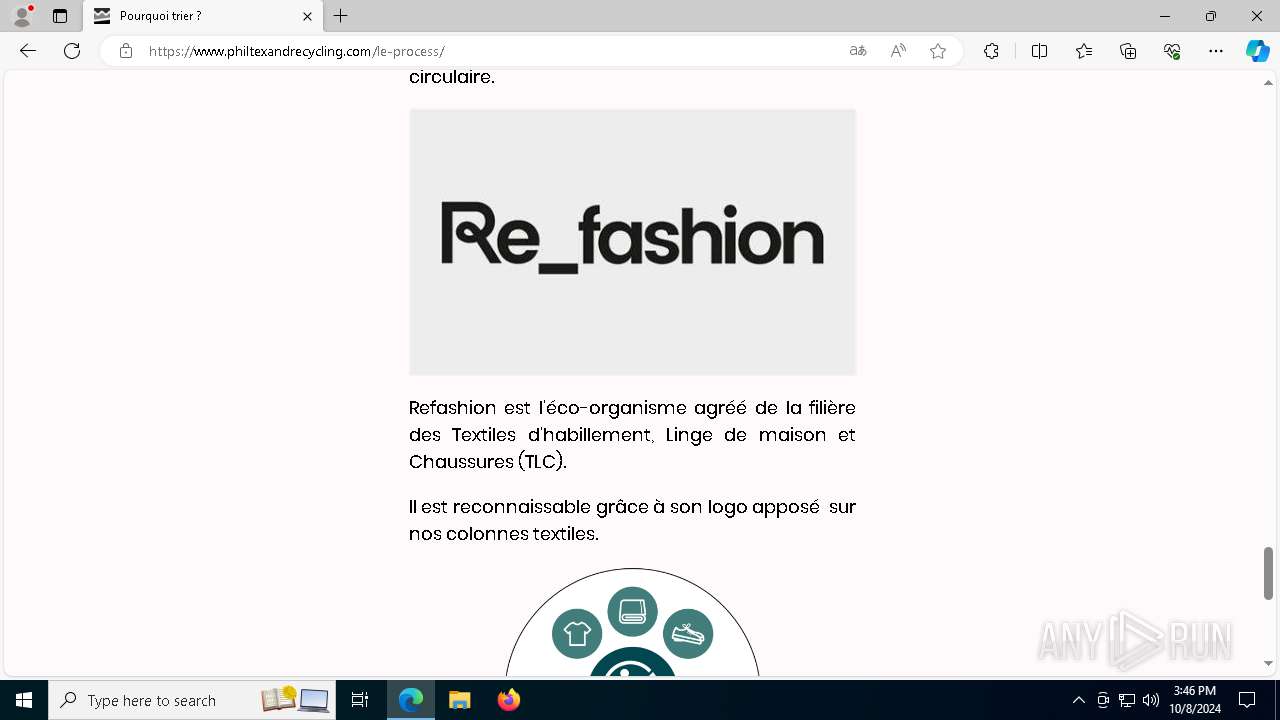Viewport: 1280px width, 720px height.
Task: Open Settings and more menu
Action: tap(1216, 51)
